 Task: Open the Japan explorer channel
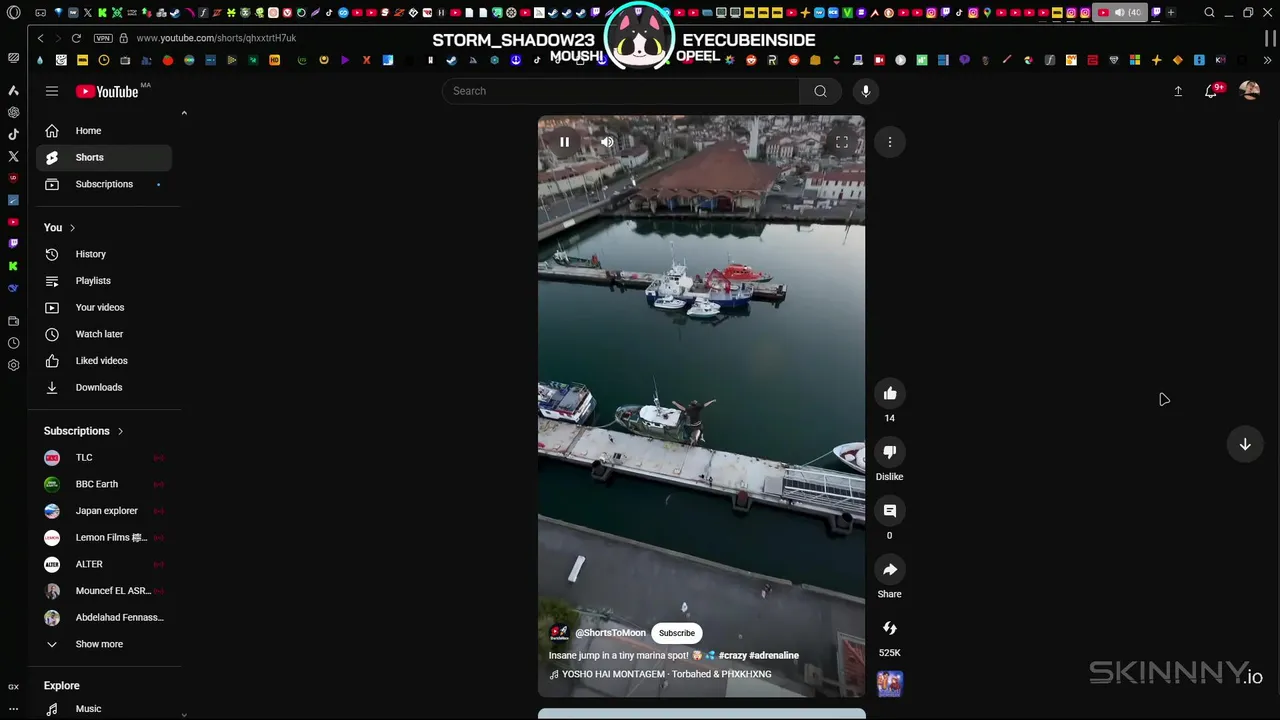click(104, 511)
